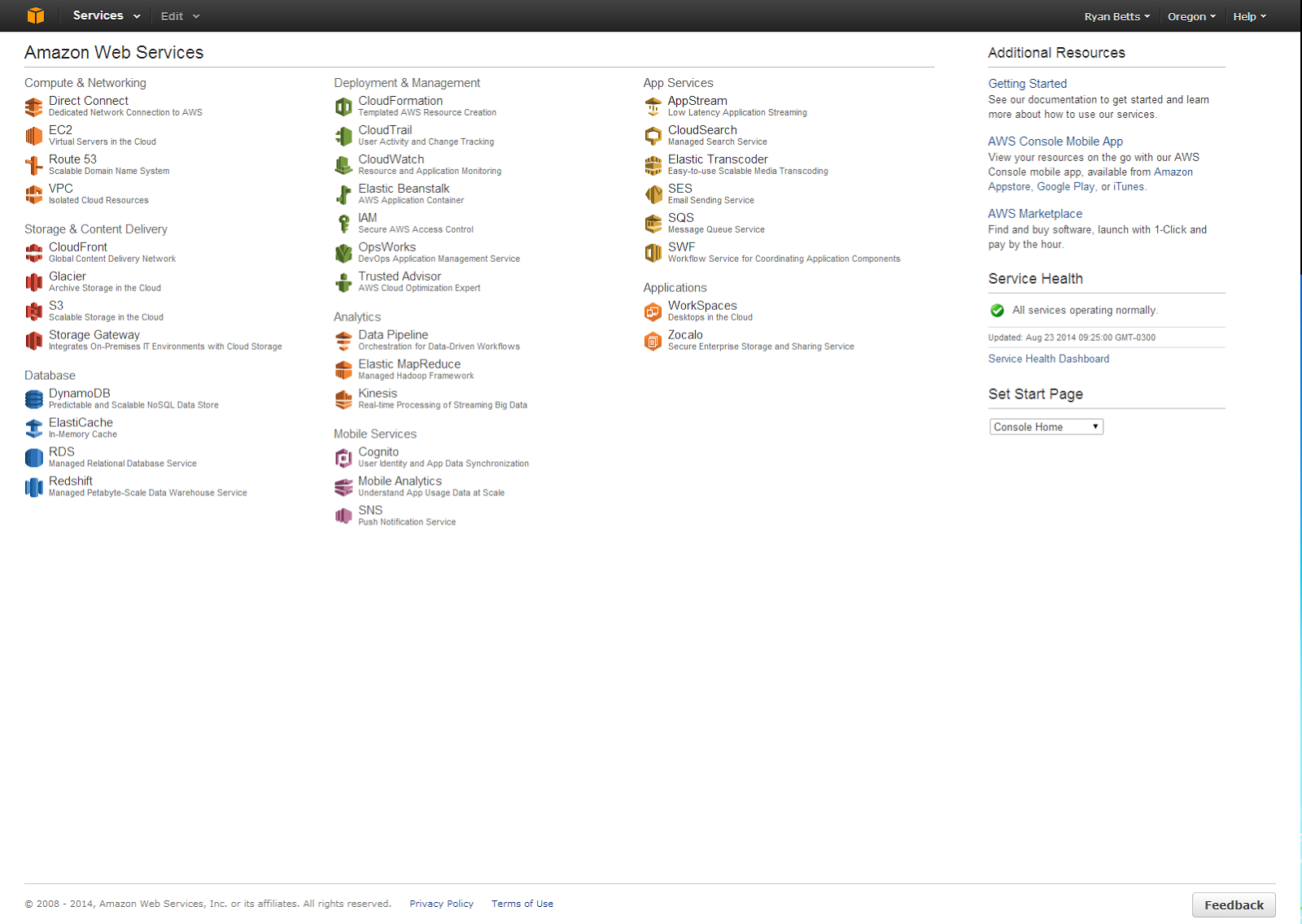1302x924 pixels.
Task: Open the Kinesis icon
Action: (344, 399)
